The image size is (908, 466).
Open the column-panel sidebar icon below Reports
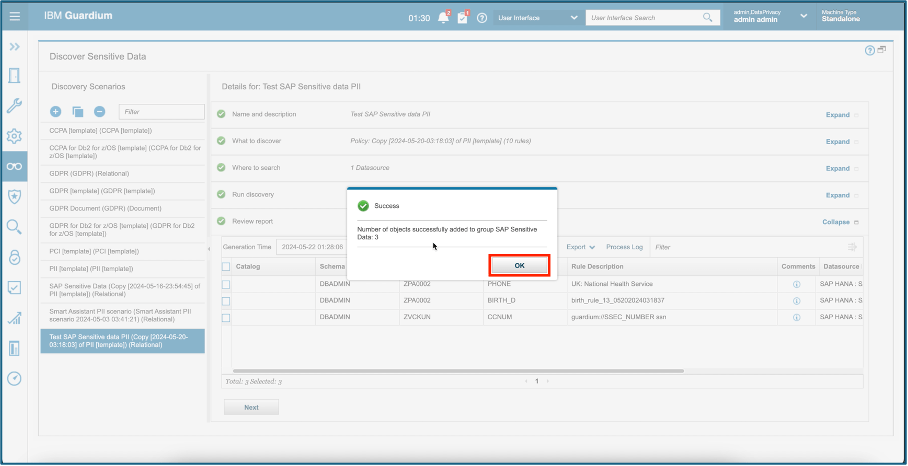pos(14,348)
